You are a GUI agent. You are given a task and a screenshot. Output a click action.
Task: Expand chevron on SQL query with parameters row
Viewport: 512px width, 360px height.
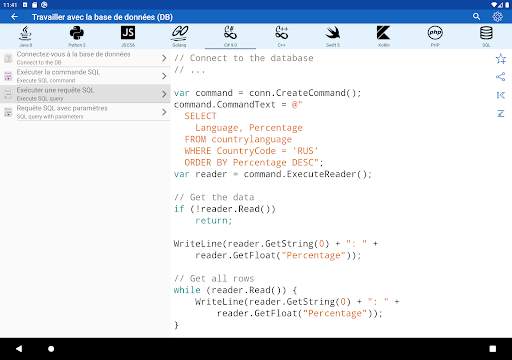click(164, 112)
